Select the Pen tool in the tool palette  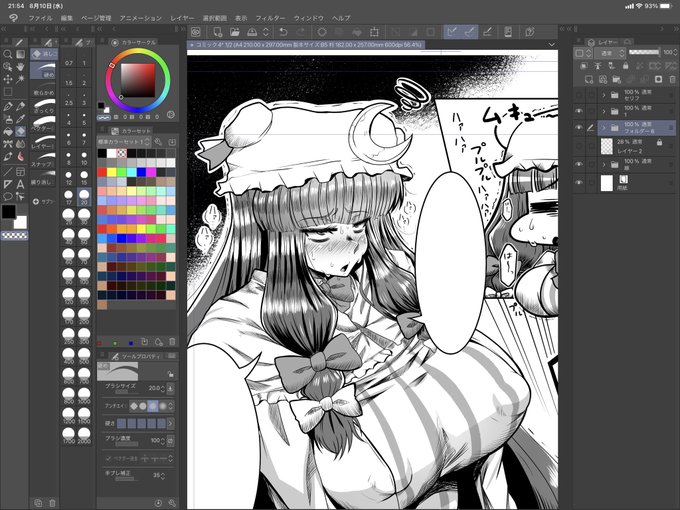tap(8, 106)
